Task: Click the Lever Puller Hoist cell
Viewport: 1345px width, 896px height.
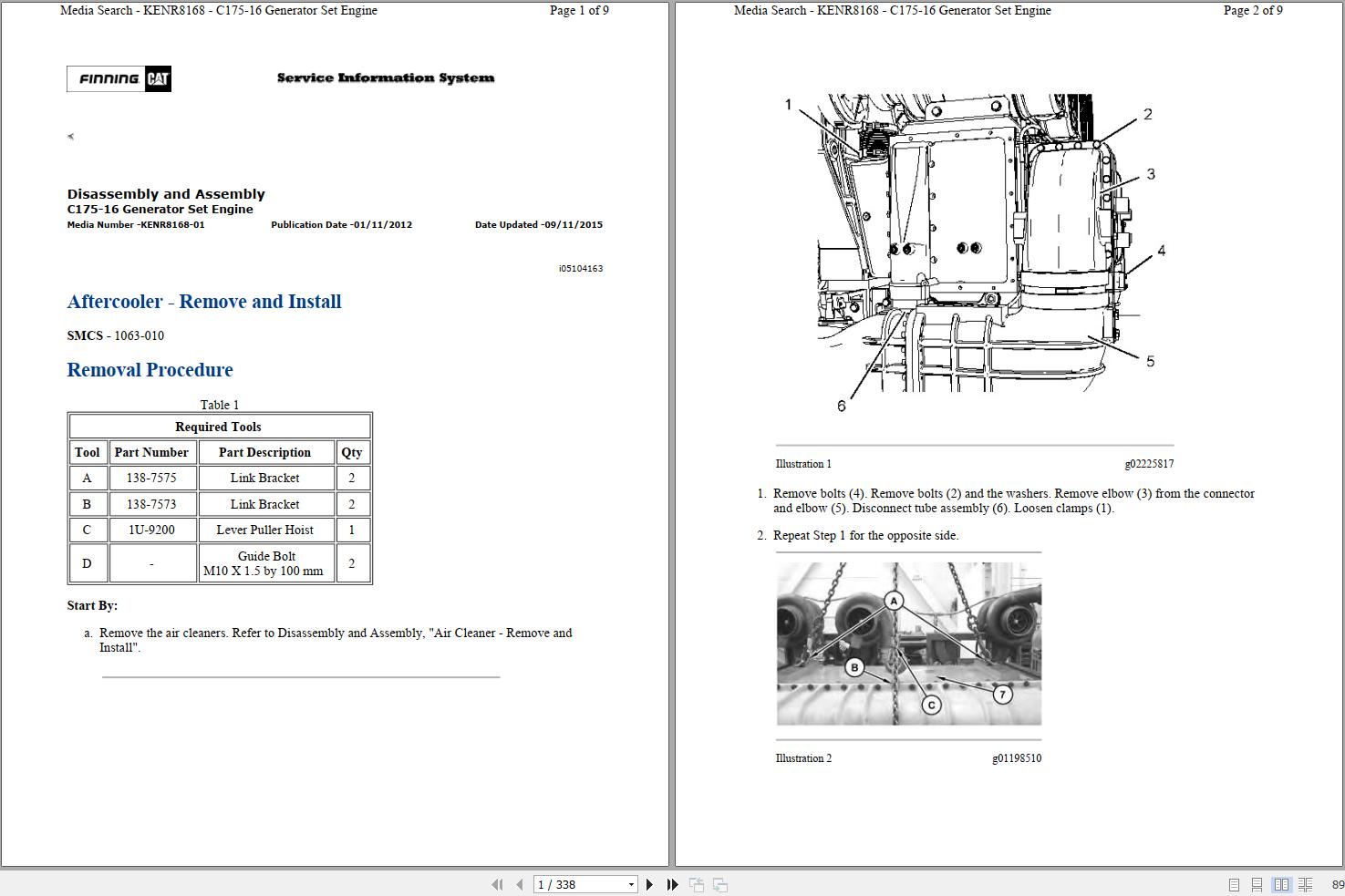Action: pyautogui.click(x=265, y=530)
